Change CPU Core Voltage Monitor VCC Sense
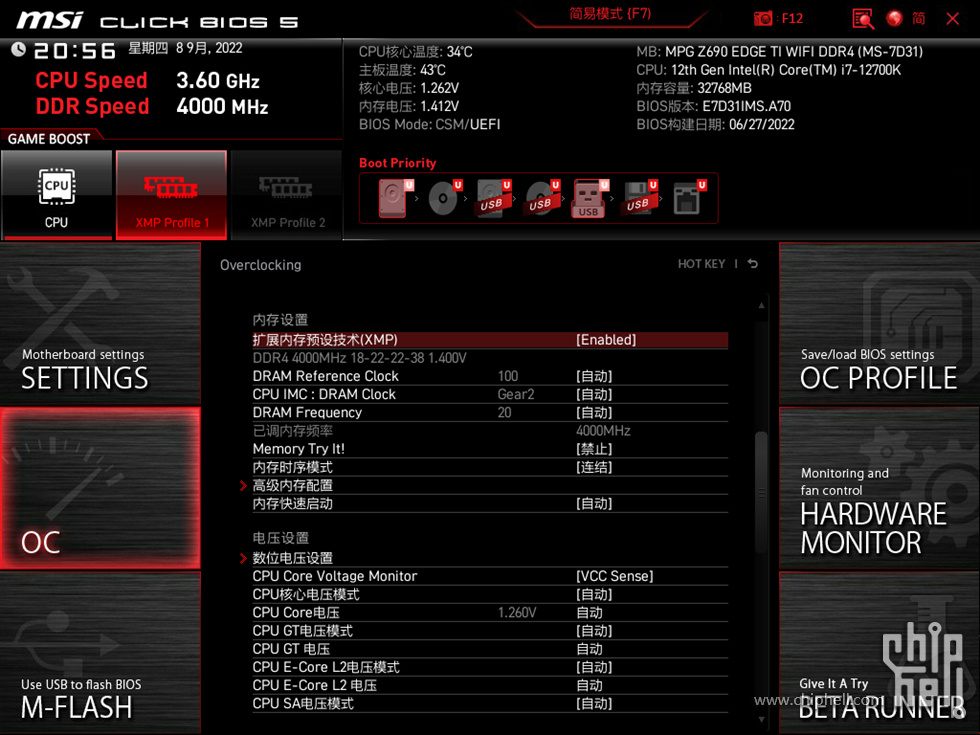The image size is (980, 735). click(x=490, y=576)
